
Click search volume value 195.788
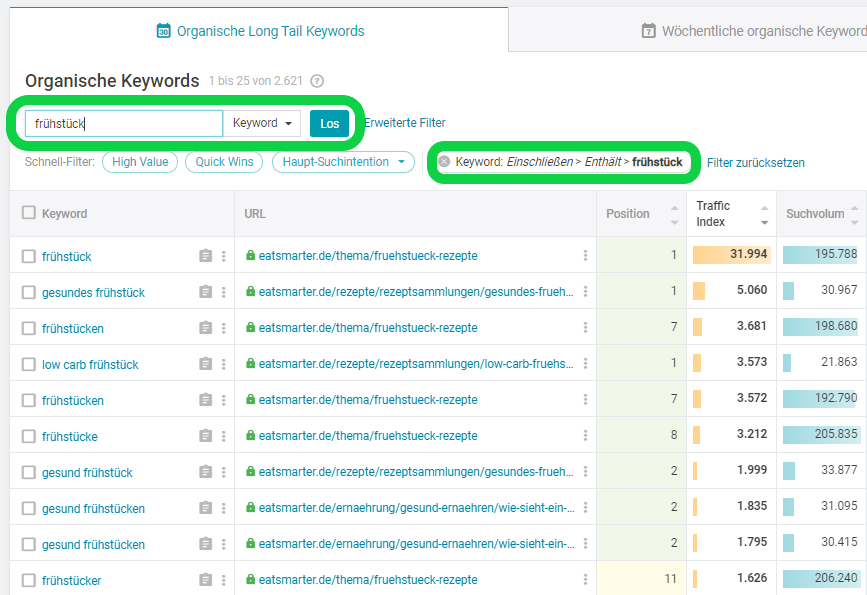[835, 254]
